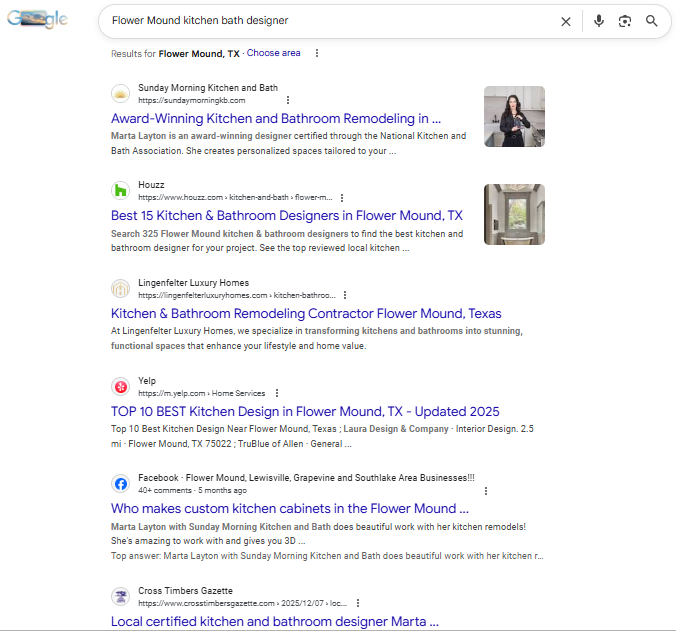Open more options for Lingenfelter result
The height and width of the screenshot is (631, 676).
pyautogui.click(x=345, y=295)
